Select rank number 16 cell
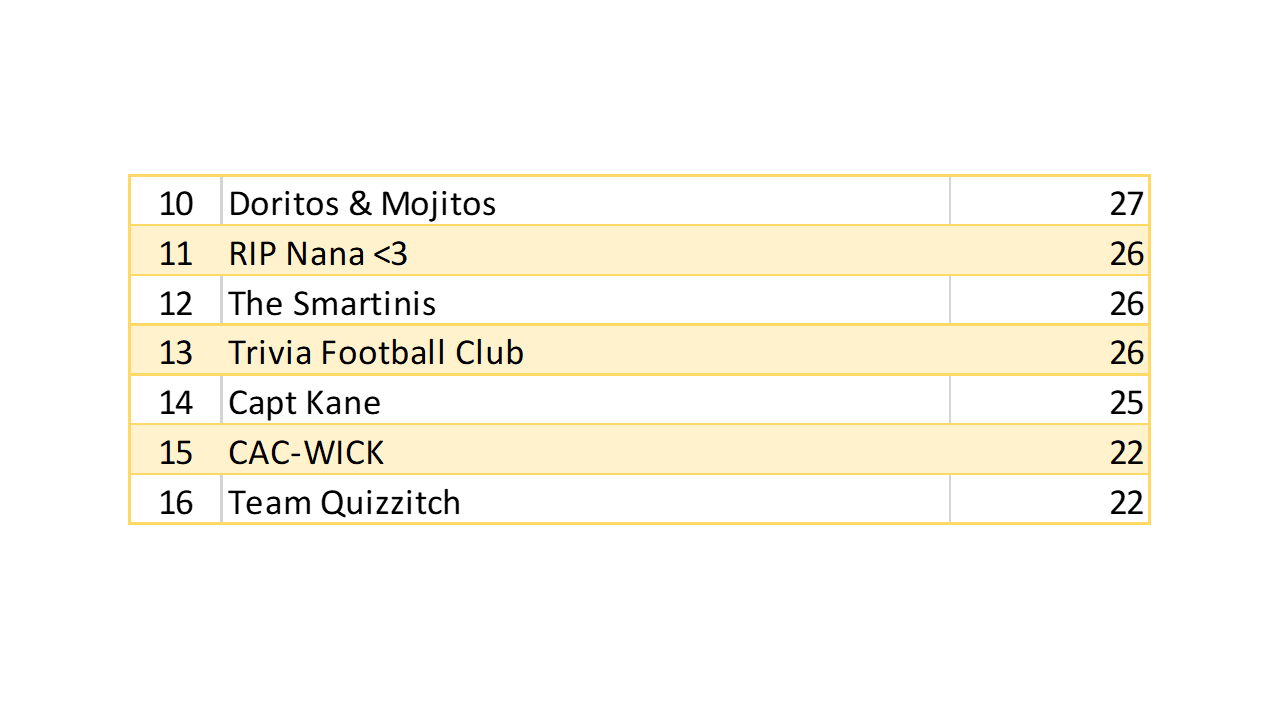The height and width of the screenshot is (720, 1280). tap(176, 502)
